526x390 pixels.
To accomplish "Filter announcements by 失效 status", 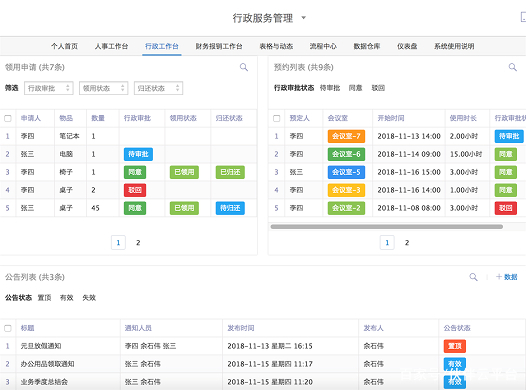I will [x=89, y=297].
